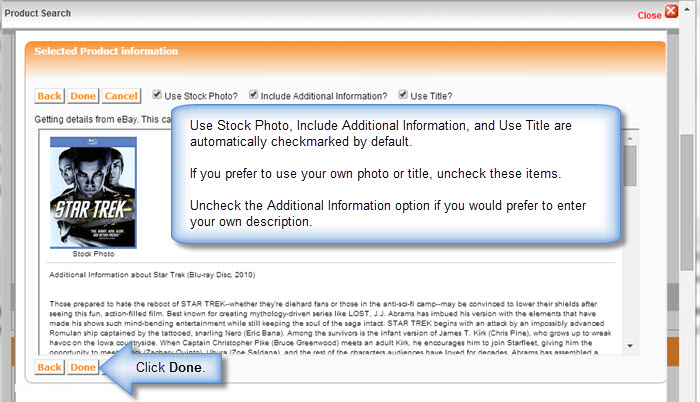Click the red X close icon
Image resolution: width=700 pixels, height=402 pixels.
[671, 11]
